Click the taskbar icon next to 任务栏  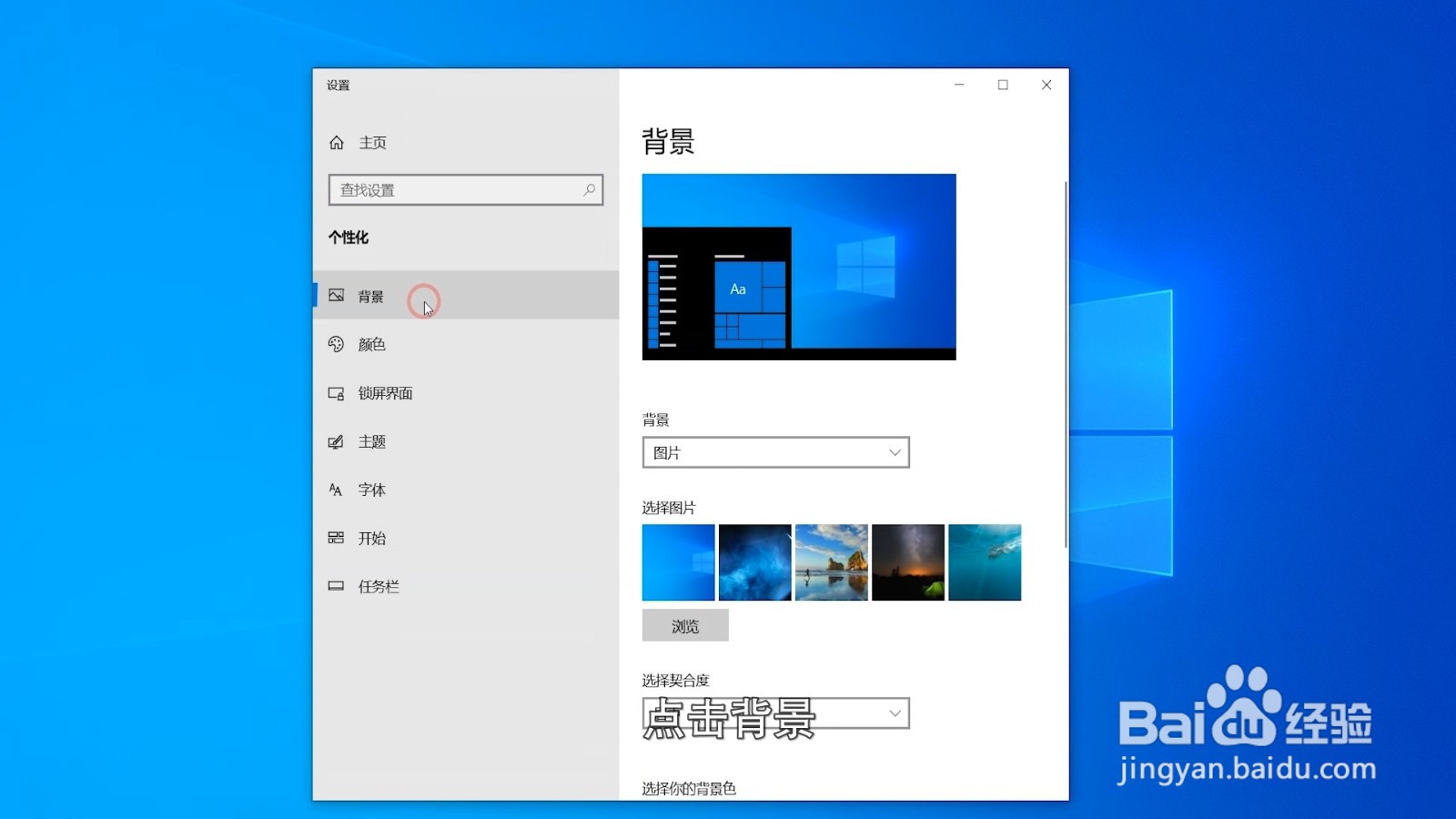[336, 586]
